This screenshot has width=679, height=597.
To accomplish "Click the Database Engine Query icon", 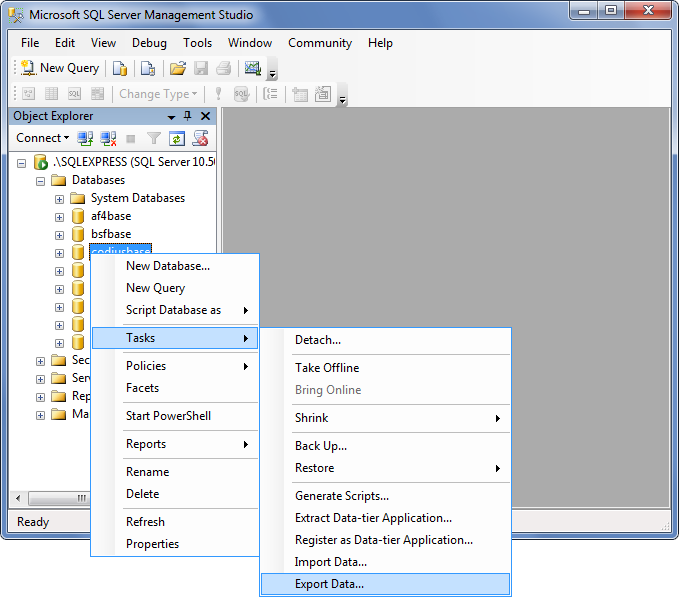I will pyautogui.click(x=120, y=68).
